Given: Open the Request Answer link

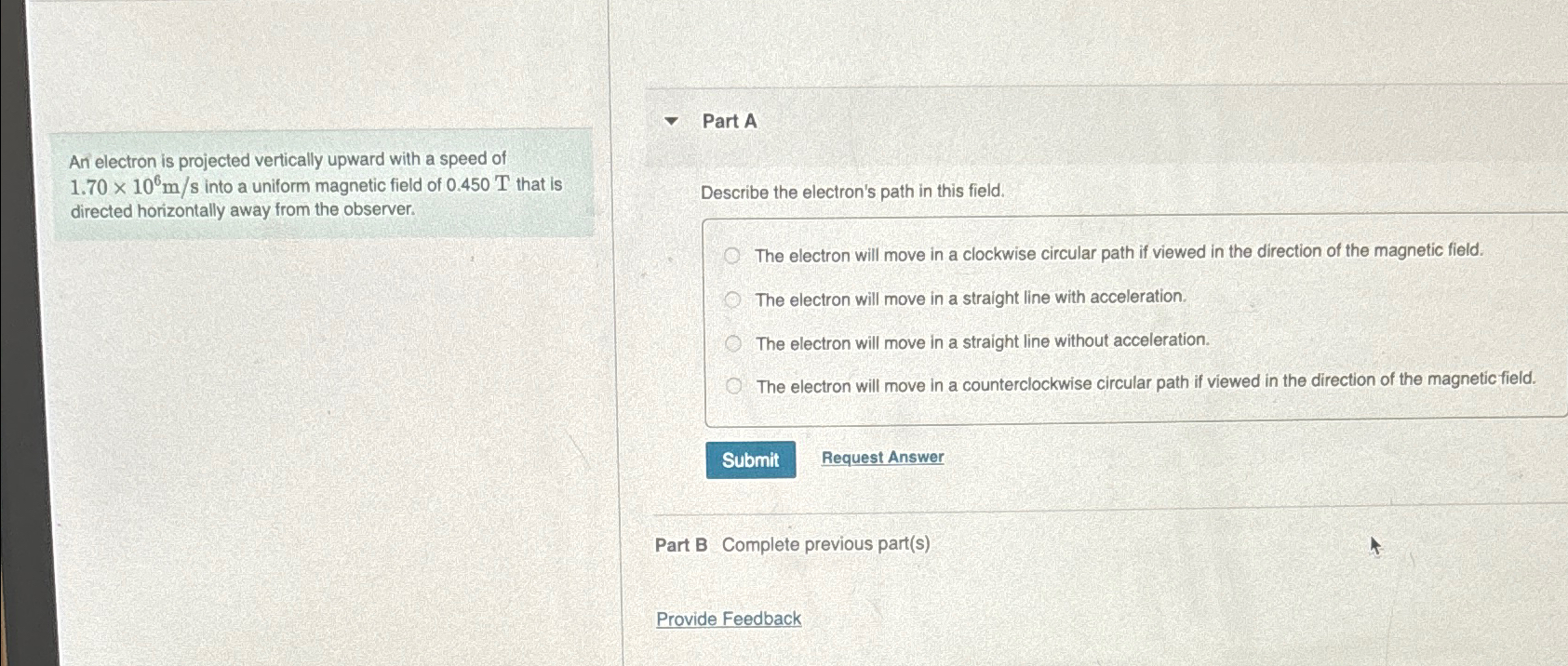Looking at the screenshot, I should coord(882,457).
